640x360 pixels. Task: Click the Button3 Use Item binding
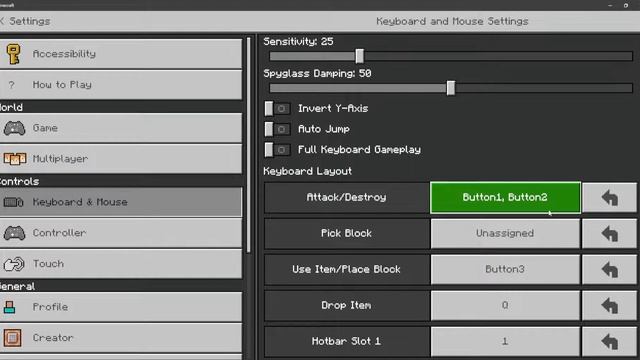click(x=505, y=269)
